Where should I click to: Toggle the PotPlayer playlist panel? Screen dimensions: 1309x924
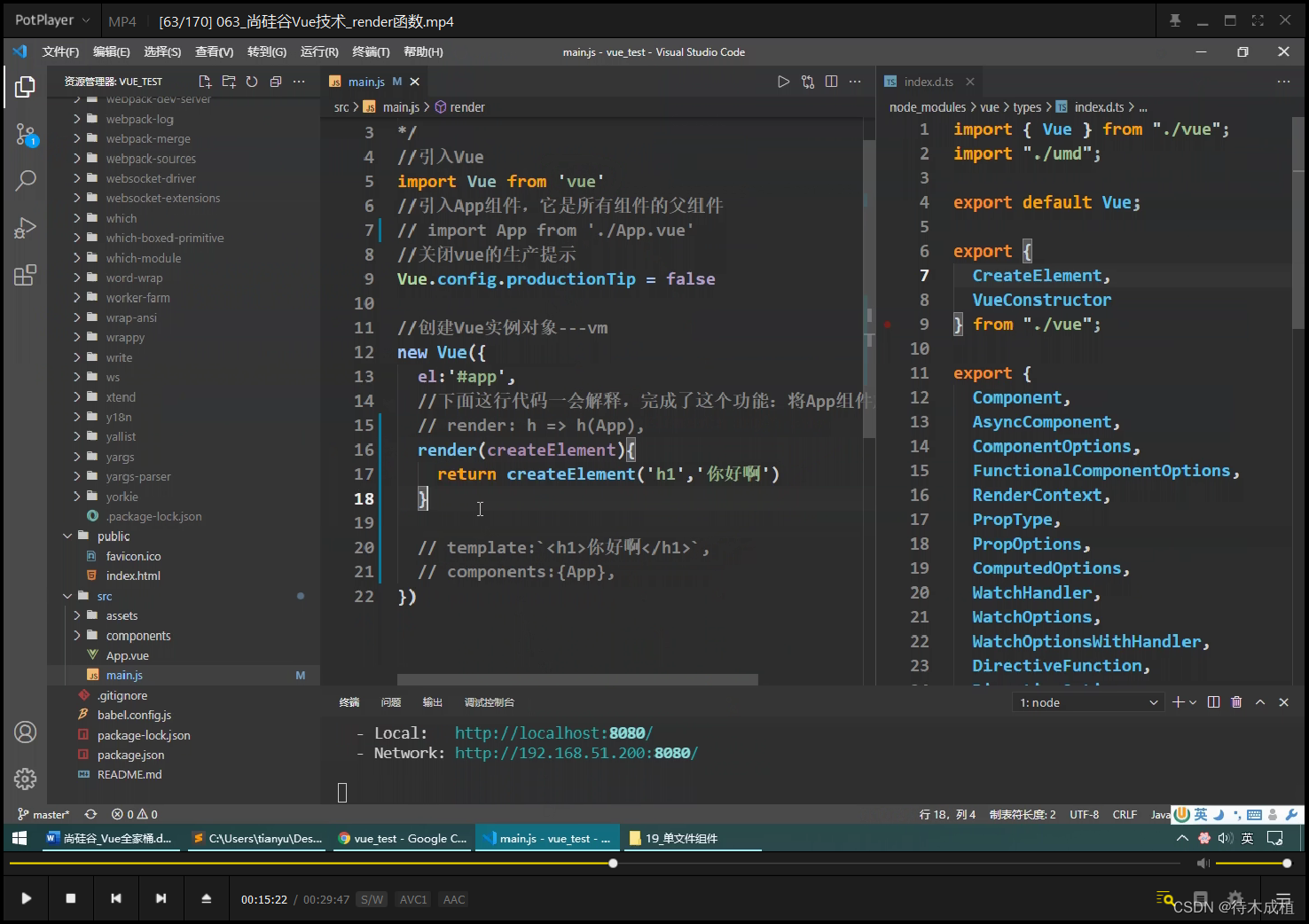coord(1283,898)
